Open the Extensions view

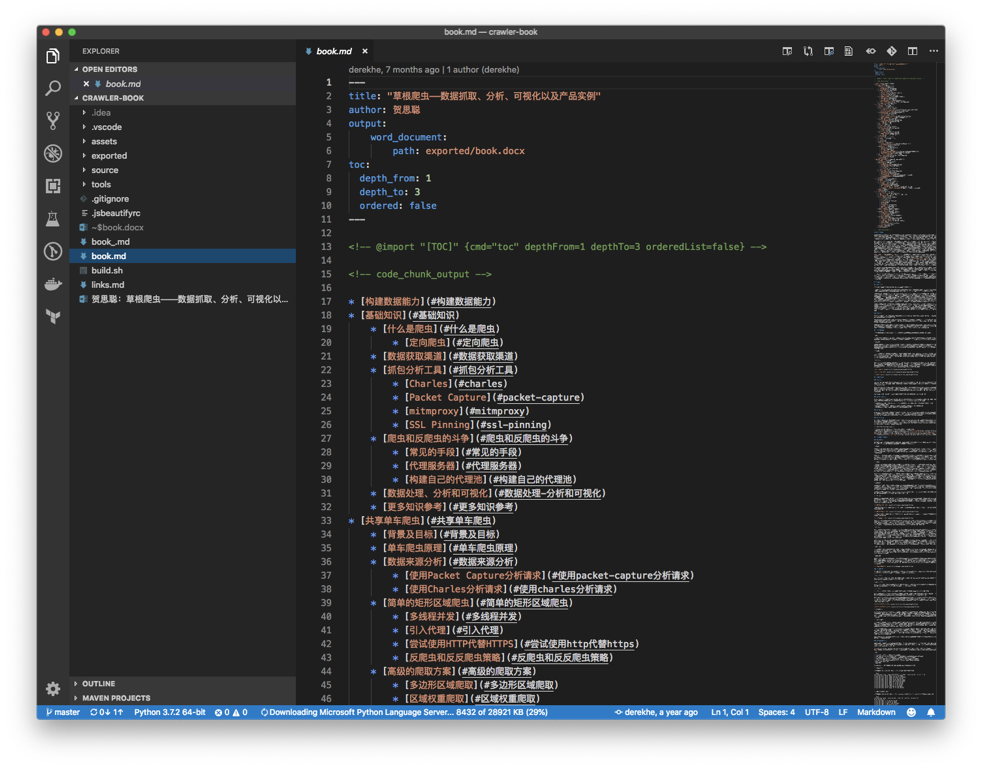(53, 186)
